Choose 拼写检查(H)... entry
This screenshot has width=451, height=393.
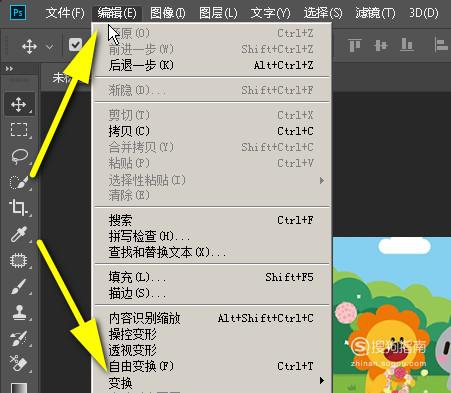(x=212, y=236)
